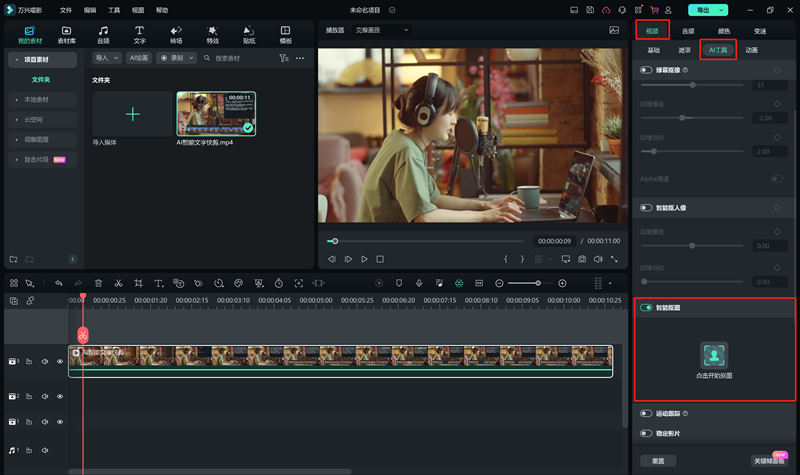
Task: Click the marker shield icon on timeline toolbar
Action: pos(399,283)
